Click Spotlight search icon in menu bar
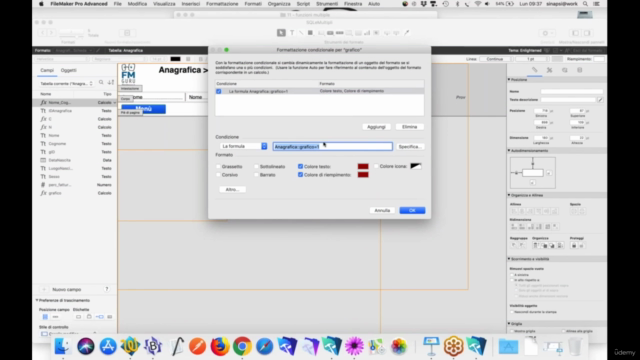The image size is (640, 360). click(x=585, y=4)
